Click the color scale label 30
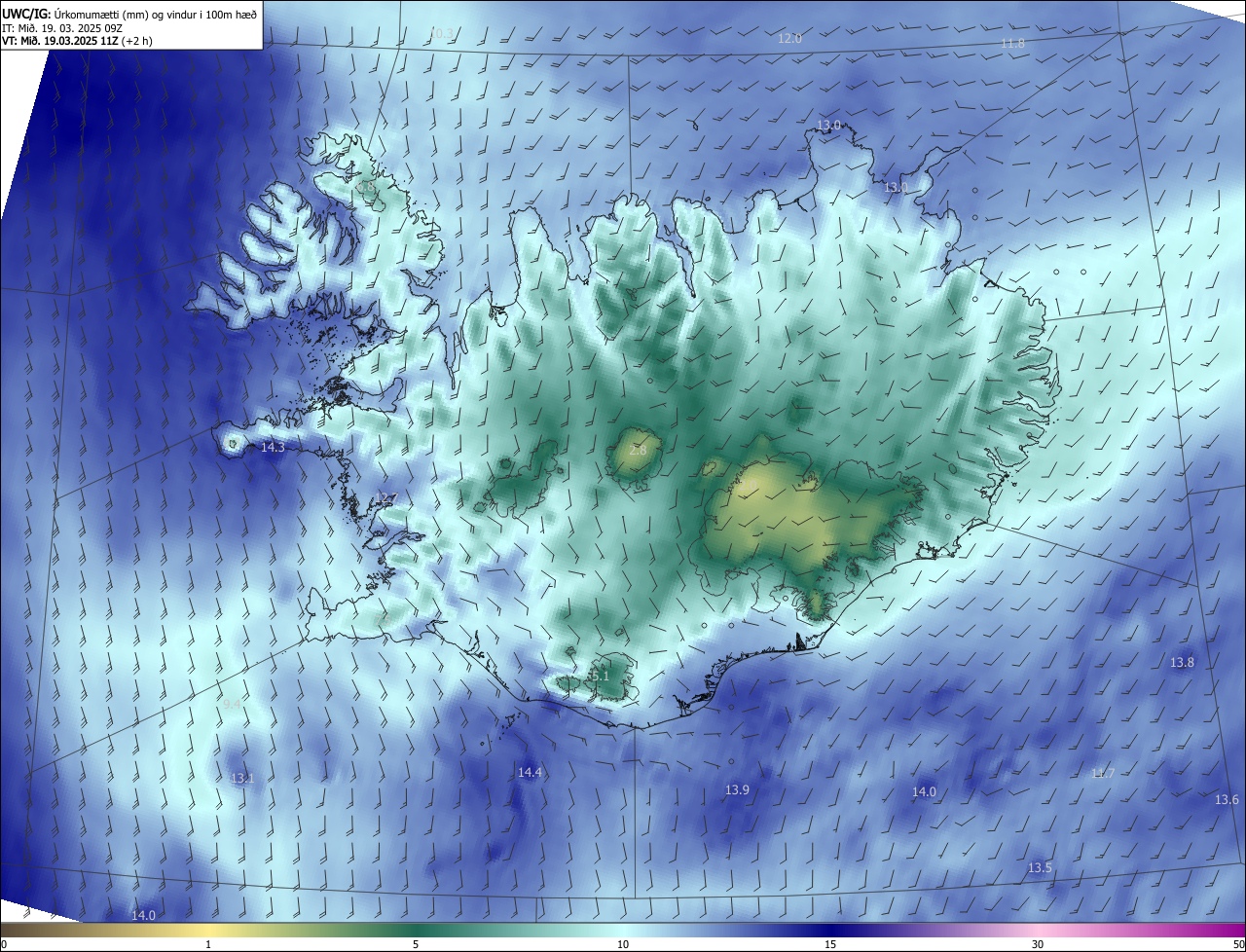Viewport: 1246px width, 952px height. click(x=1038, y=944)
